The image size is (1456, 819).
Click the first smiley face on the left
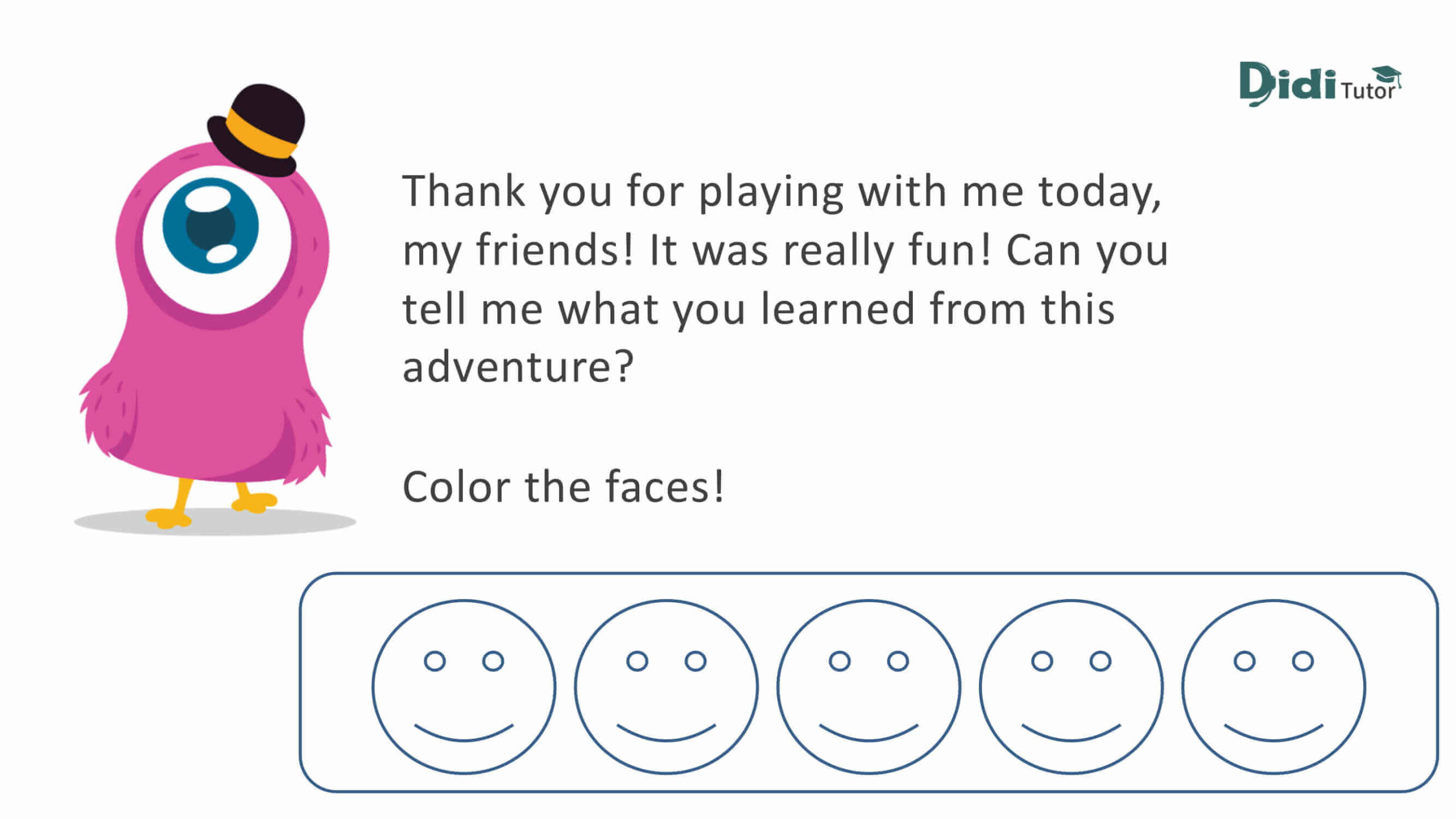pos(464,686)
